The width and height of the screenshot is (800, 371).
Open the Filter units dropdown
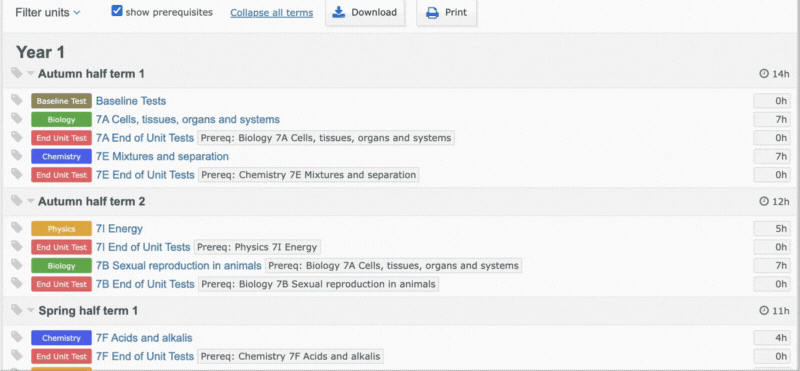pyautogui.click(x=48, y=12)
